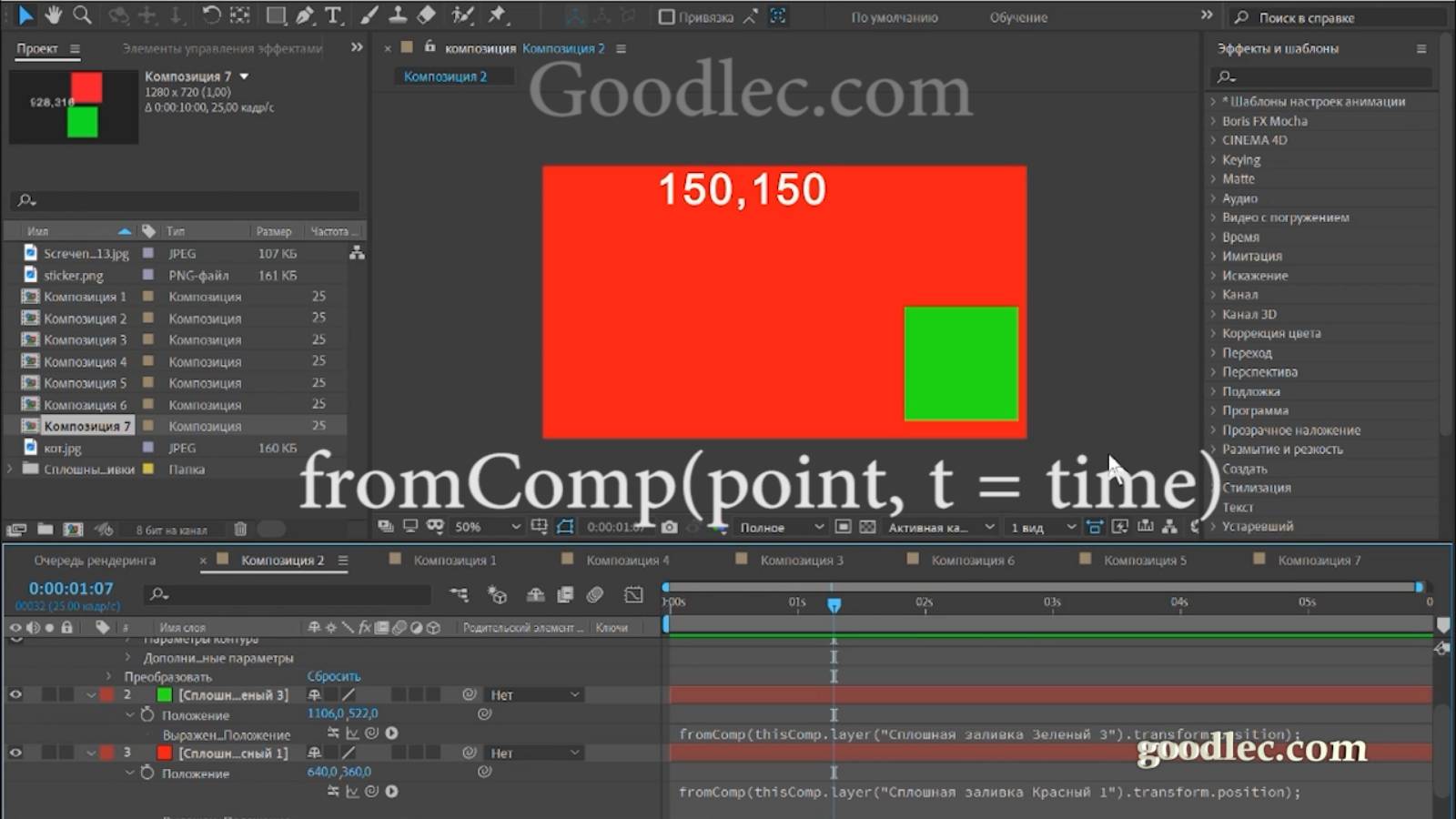
Task: Click the Сбросить link for Преобразовать
Action: click(x=333, y=676)
